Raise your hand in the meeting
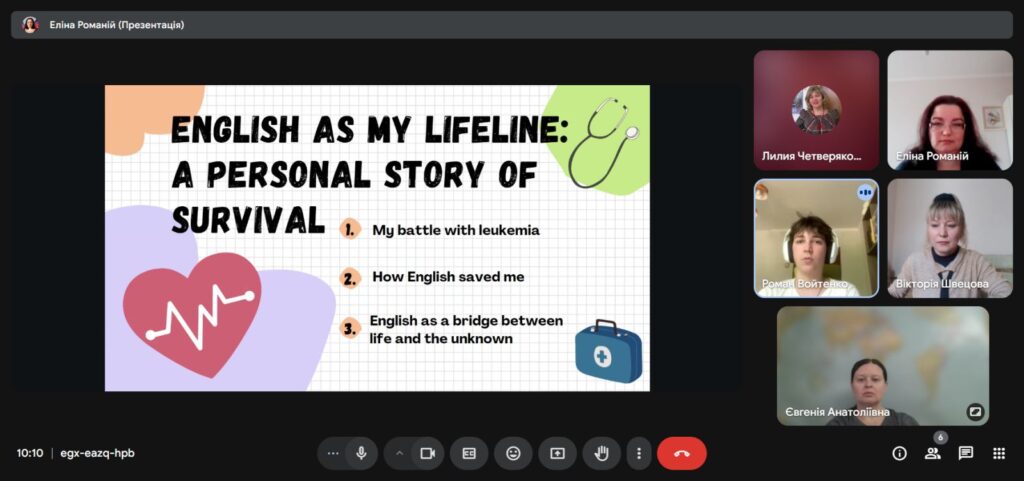Screen dimensions: 1024x481 tap(601, 453)
